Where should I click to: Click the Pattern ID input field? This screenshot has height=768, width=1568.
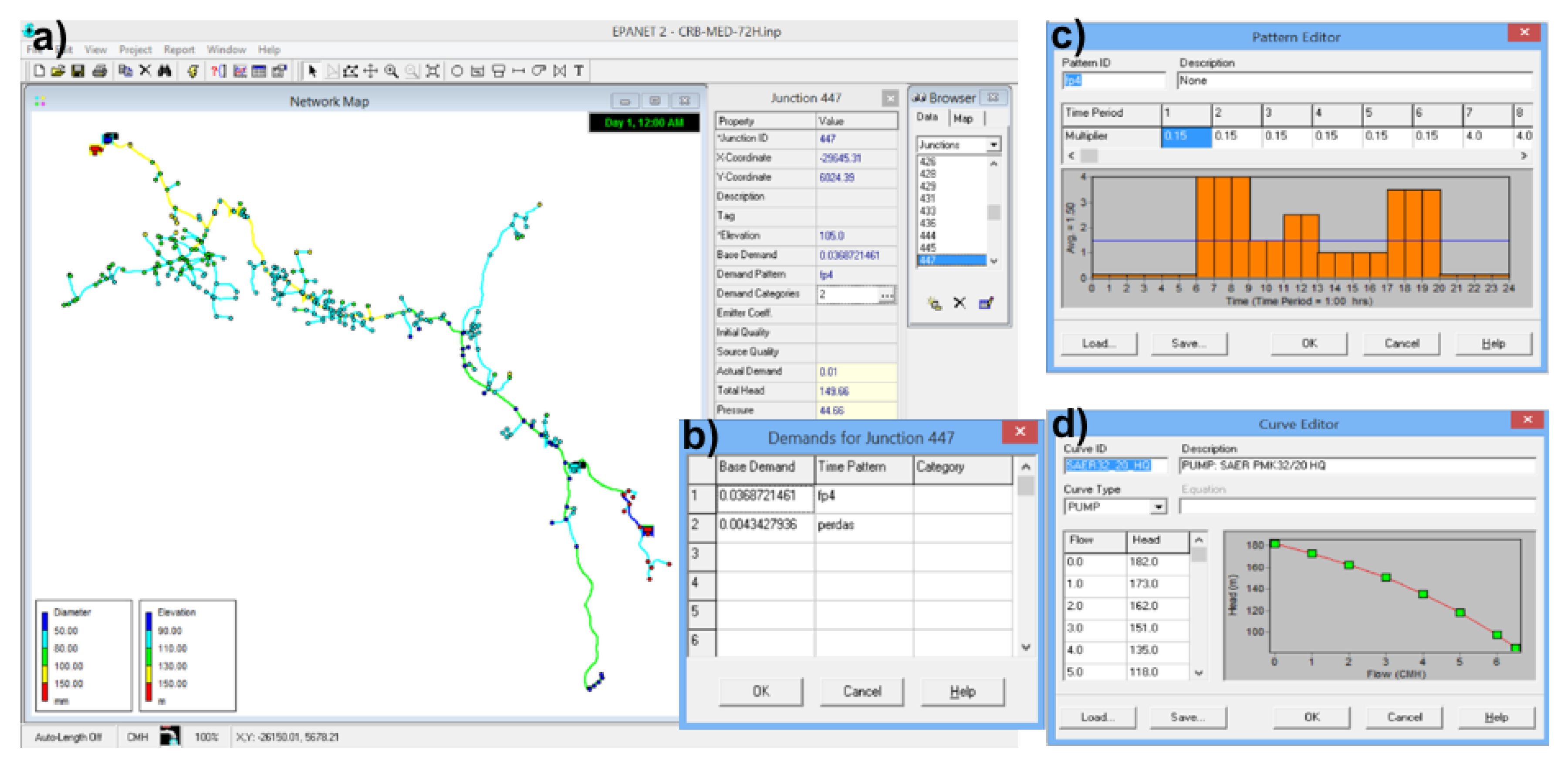(1113, 80)
